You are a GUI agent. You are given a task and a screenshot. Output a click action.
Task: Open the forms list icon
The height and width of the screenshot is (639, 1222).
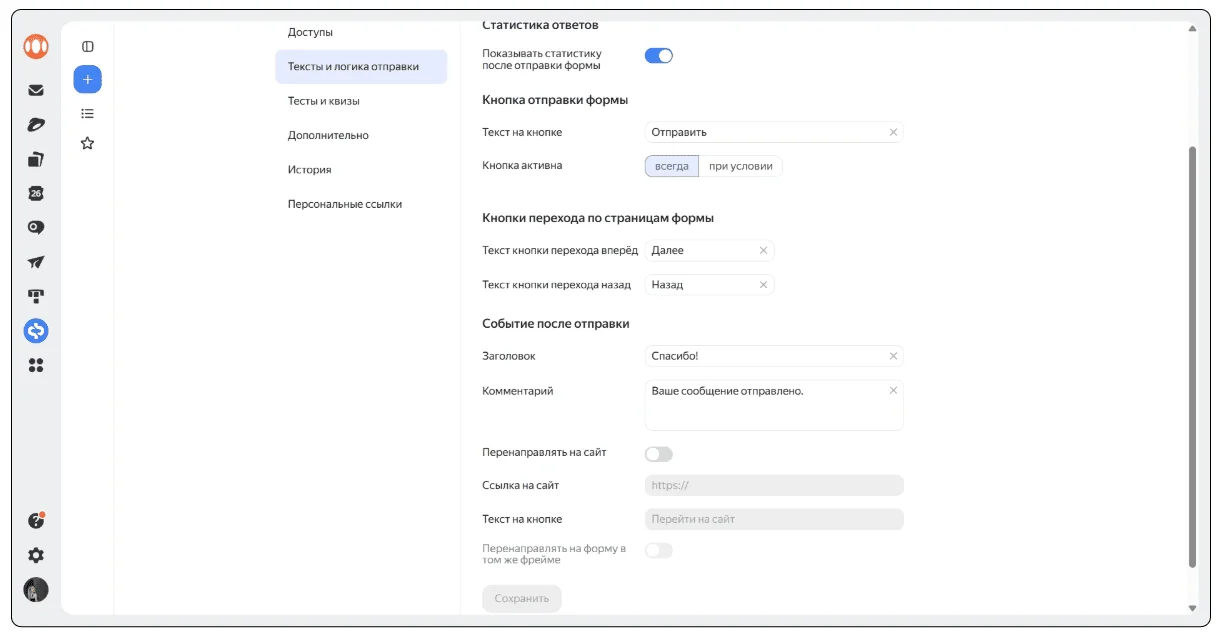[88, 114]
